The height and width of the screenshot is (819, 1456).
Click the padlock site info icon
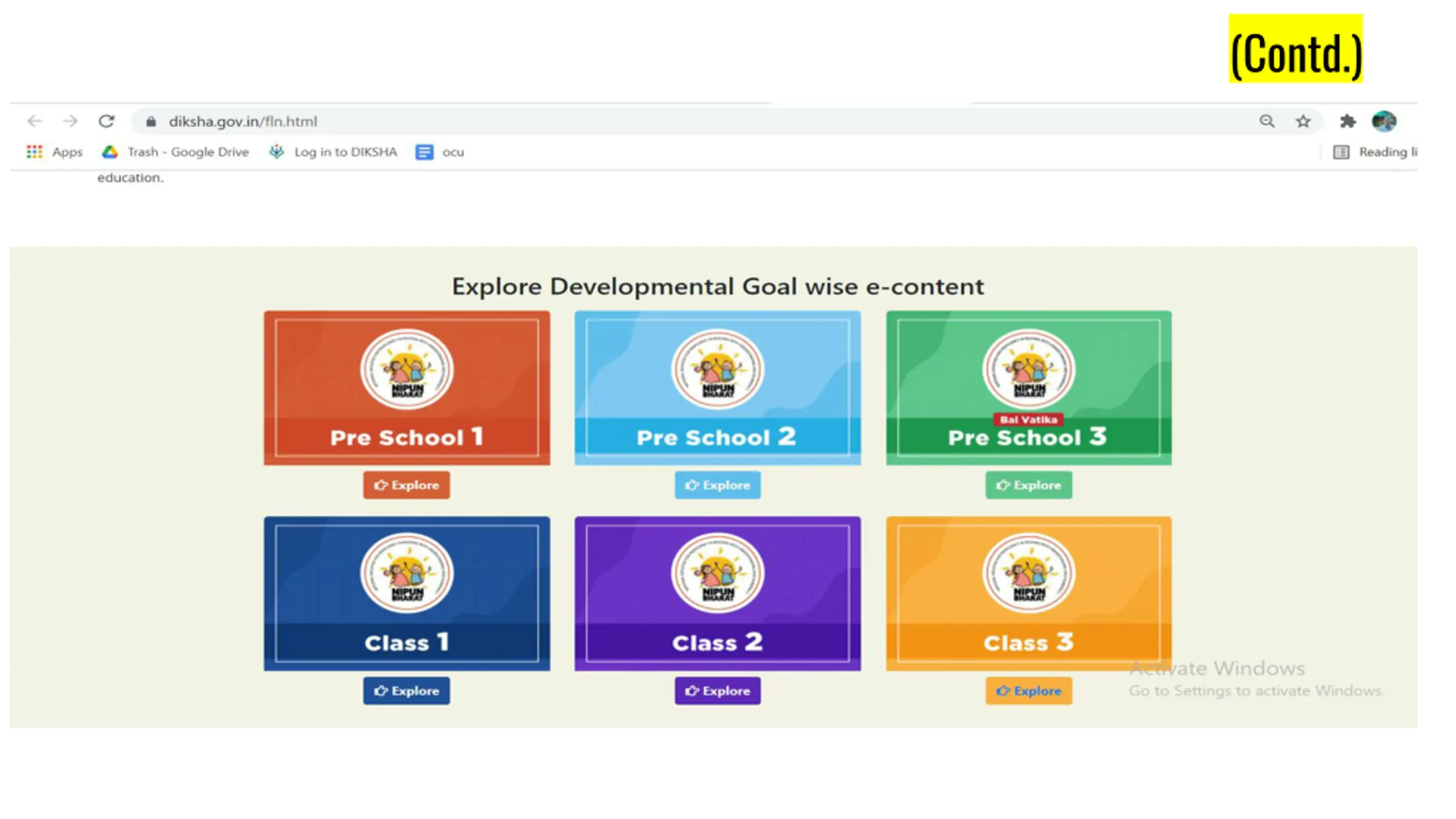151,122
